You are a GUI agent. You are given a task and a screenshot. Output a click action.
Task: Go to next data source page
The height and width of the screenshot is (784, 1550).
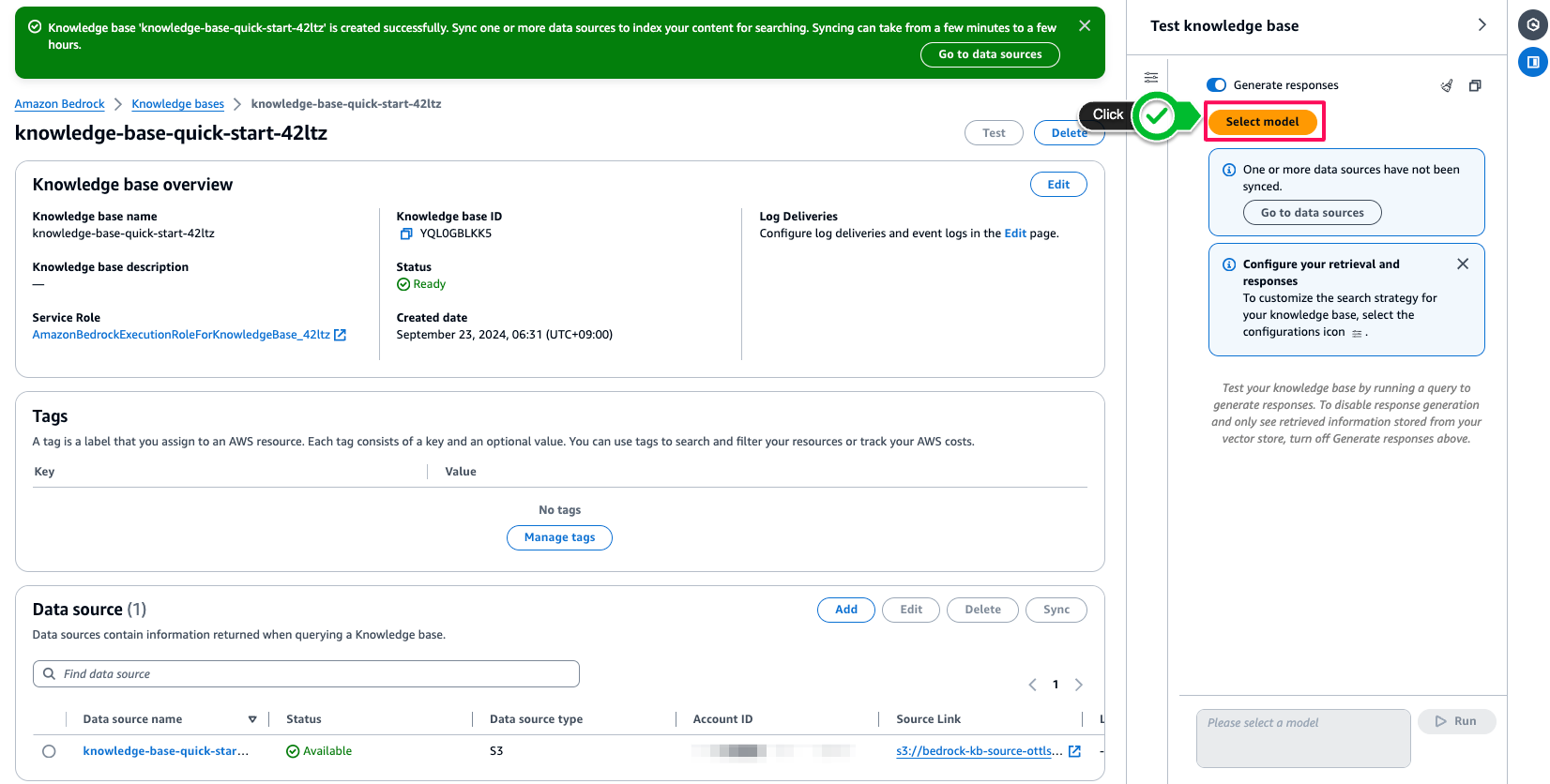pos(1079,685)
